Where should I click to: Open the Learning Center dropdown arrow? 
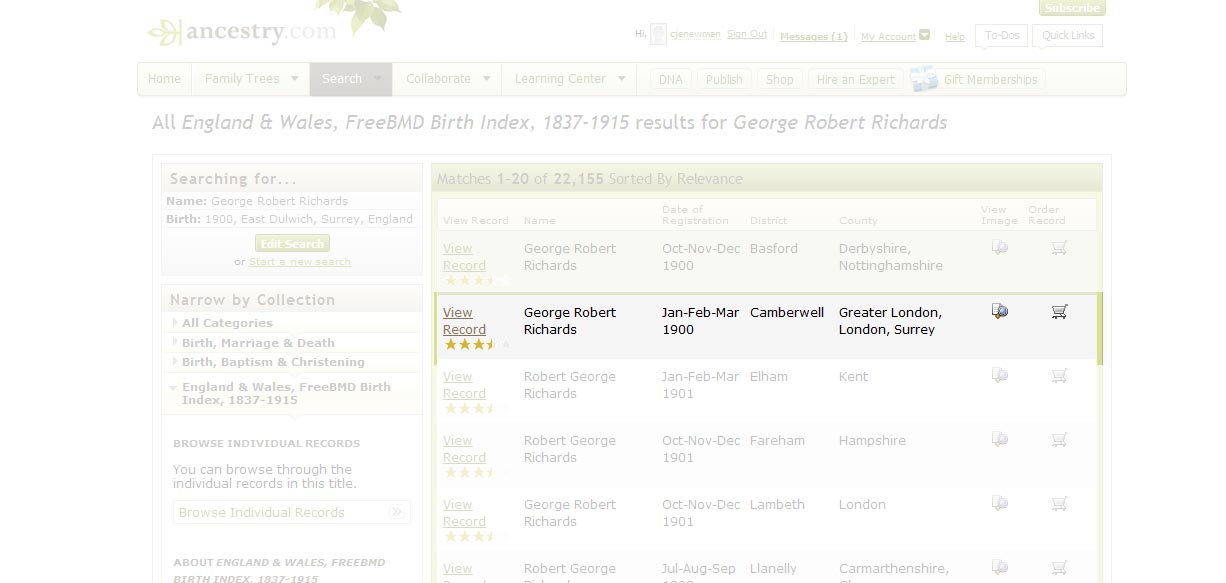click(x=621, y=79)
